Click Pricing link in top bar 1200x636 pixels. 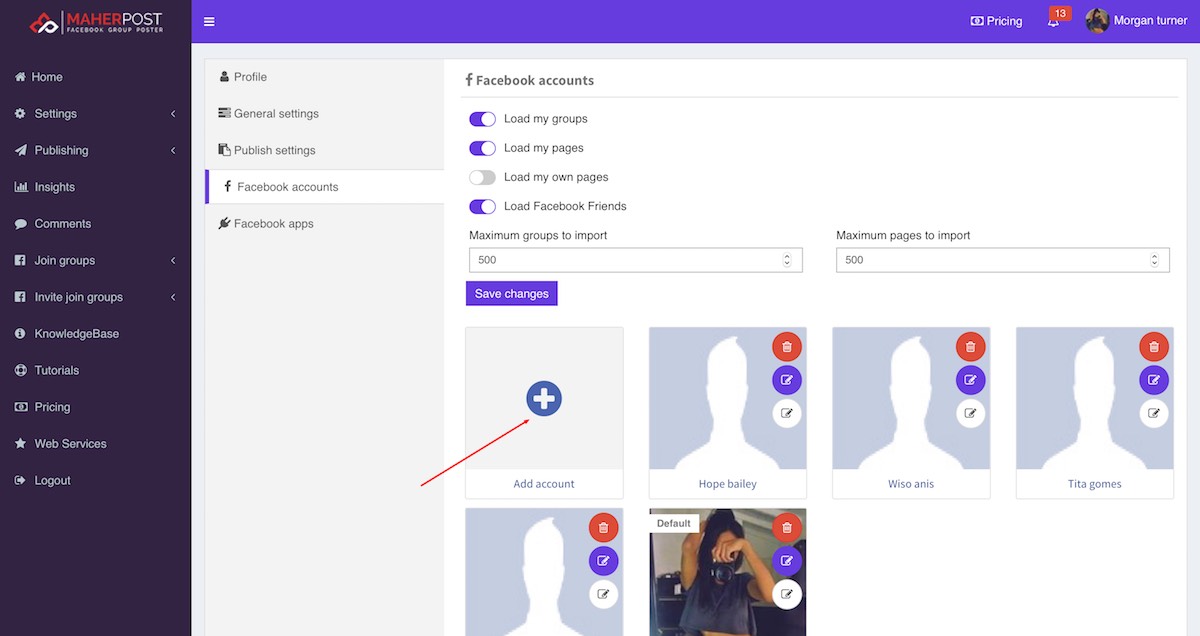[996, 21]
